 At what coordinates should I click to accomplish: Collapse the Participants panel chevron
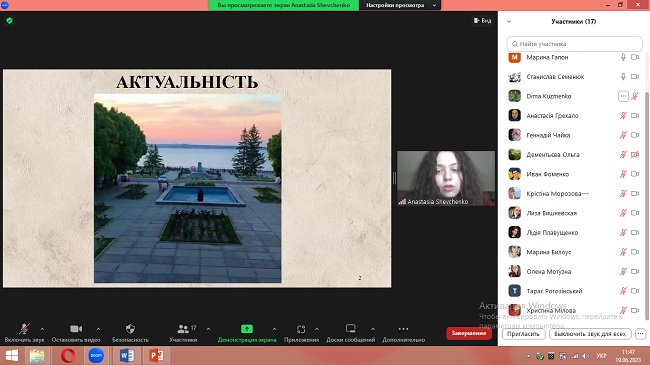click(509, 22)
